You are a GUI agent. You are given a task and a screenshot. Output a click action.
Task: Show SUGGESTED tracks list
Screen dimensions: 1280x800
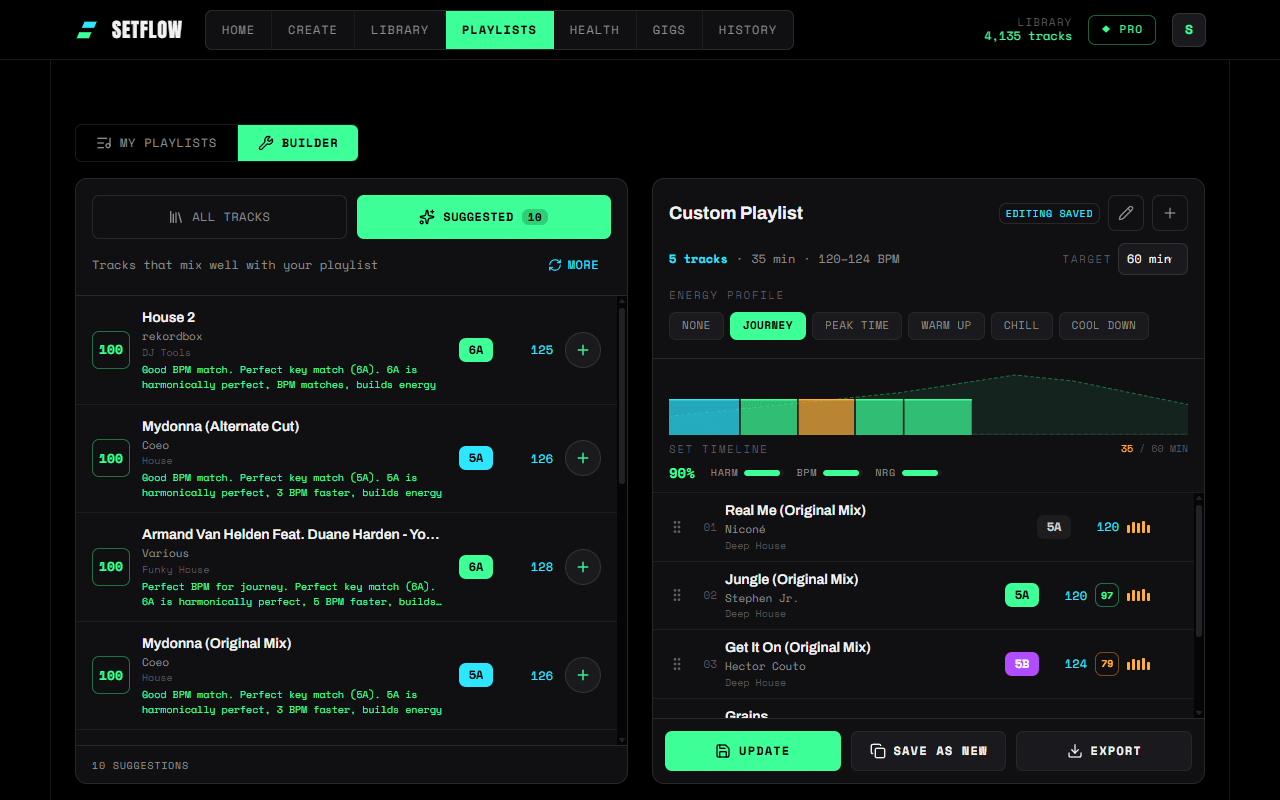tap(484, 217)
